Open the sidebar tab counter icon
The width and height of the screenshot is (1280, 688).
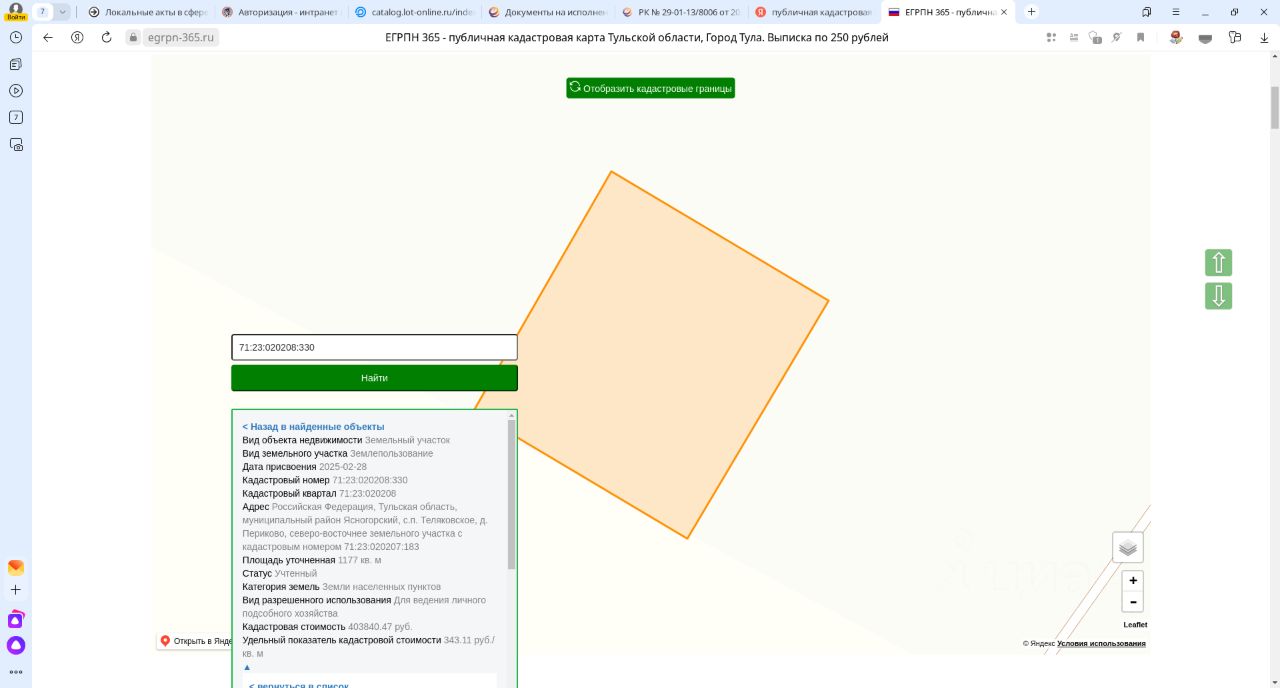[16, 117]
